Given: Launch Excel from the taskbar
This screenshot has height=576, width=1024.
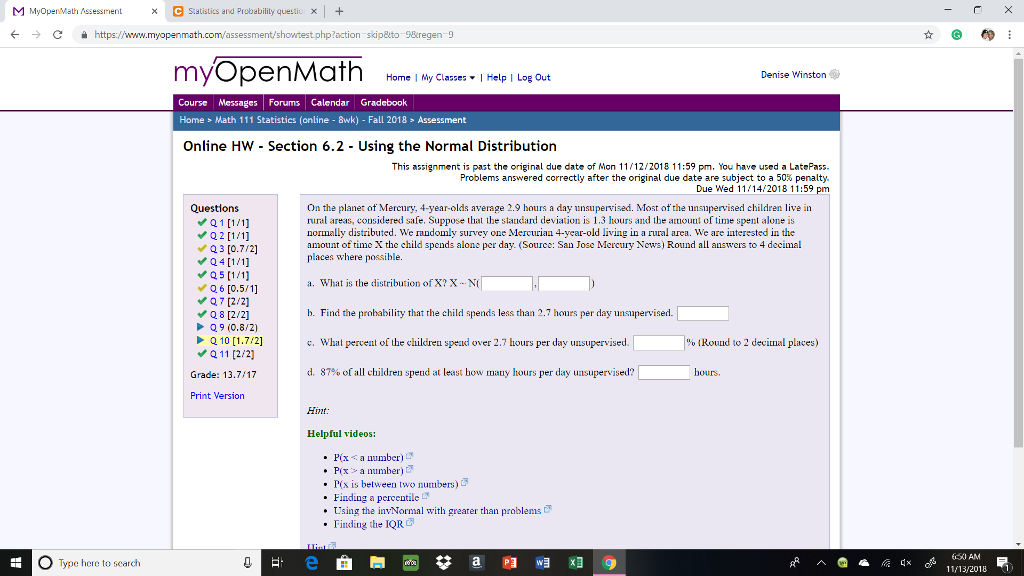Looking at the screenshot, I should [575, 562].
